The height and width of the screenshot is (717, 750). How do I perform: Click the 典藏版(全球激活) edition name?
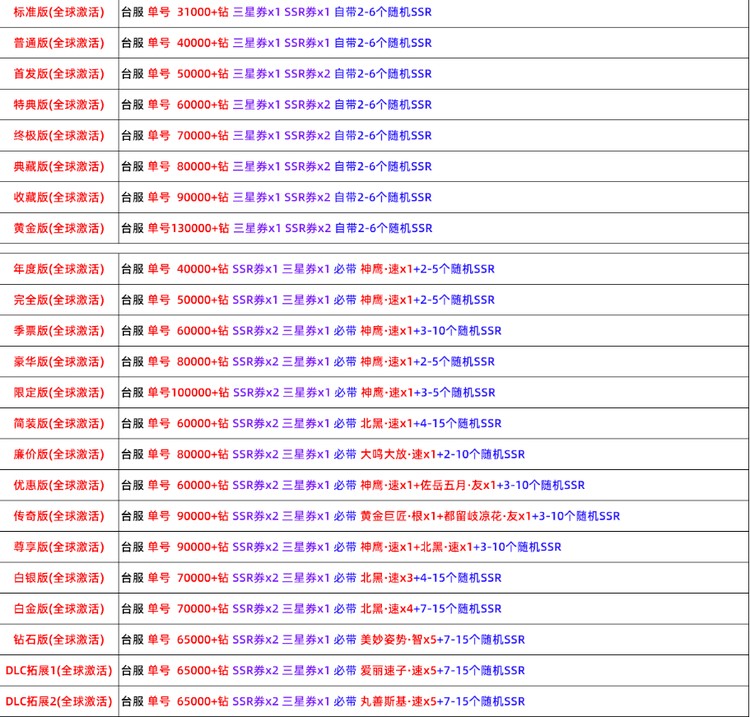coord(58,167)
